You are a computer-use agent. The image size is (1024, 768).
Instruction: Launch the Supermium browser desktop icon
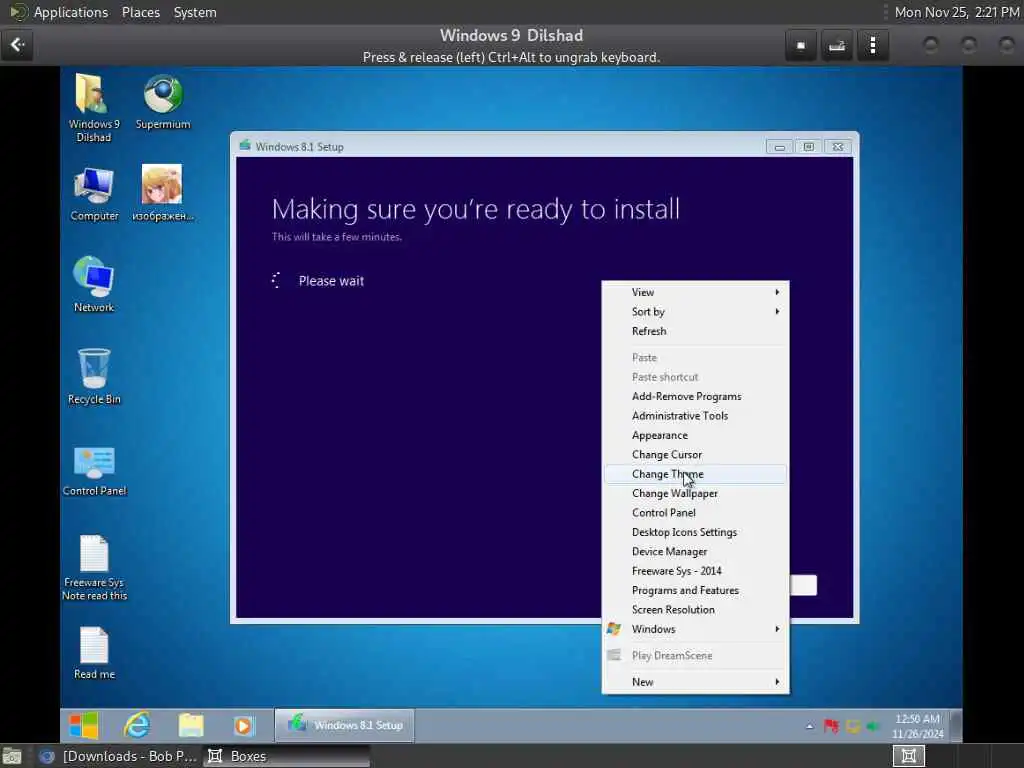tap(163, 103)
